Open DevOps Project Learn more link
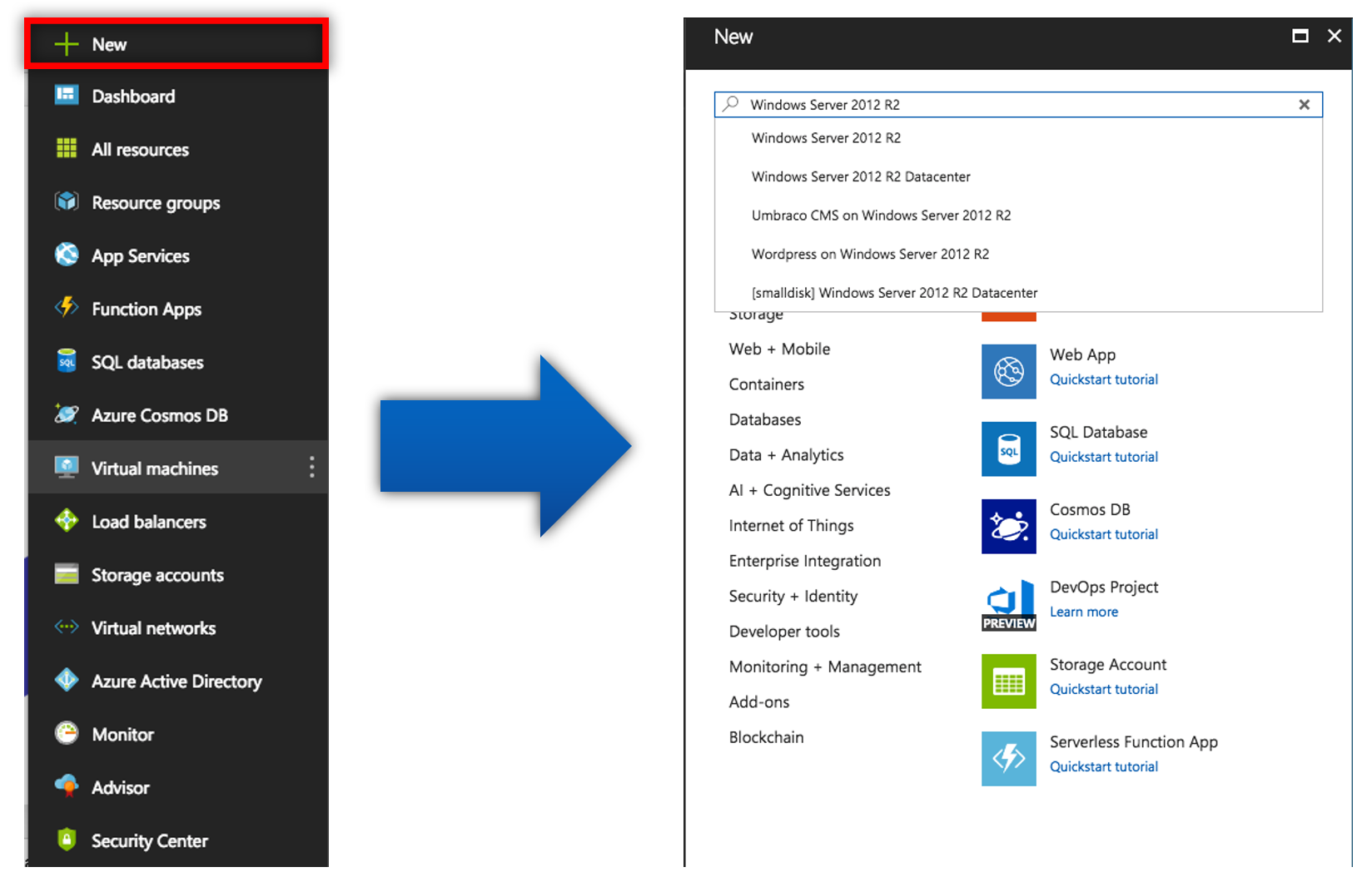This screenshot has width=1372, height=887. (x=1083, y=612)
